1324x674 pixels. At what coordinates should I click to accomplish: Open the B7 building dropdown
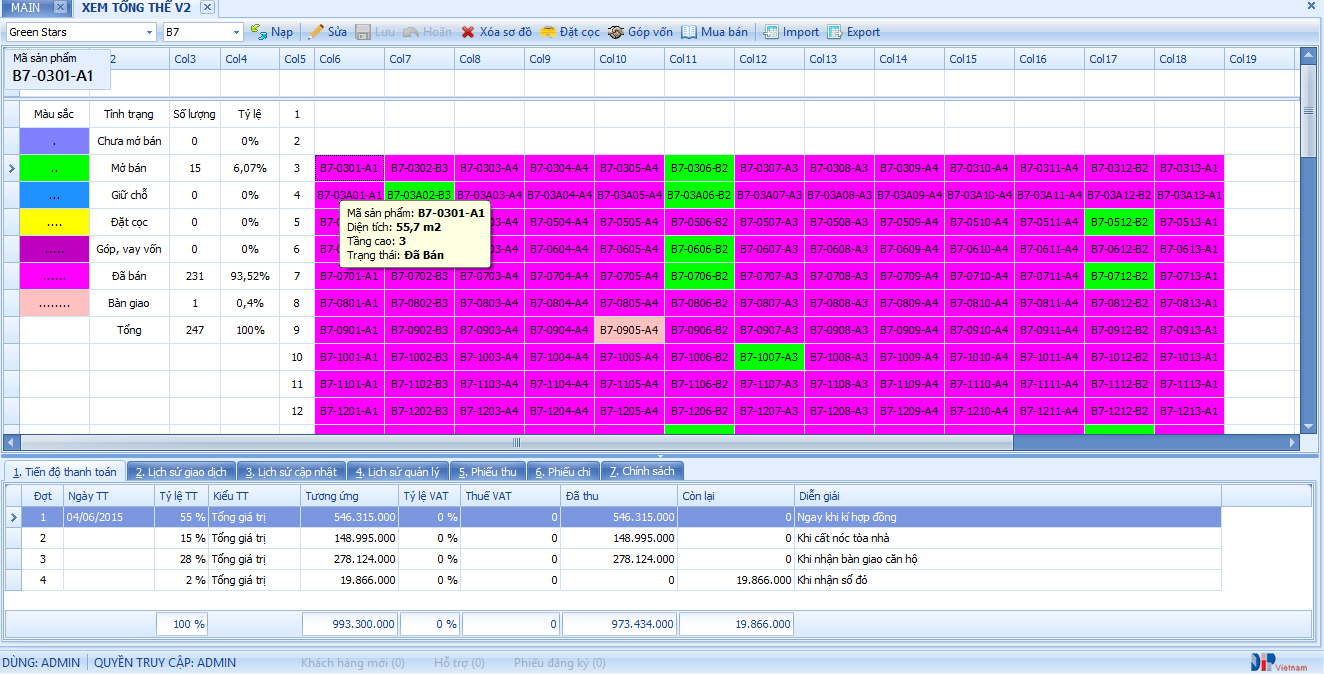235,32
